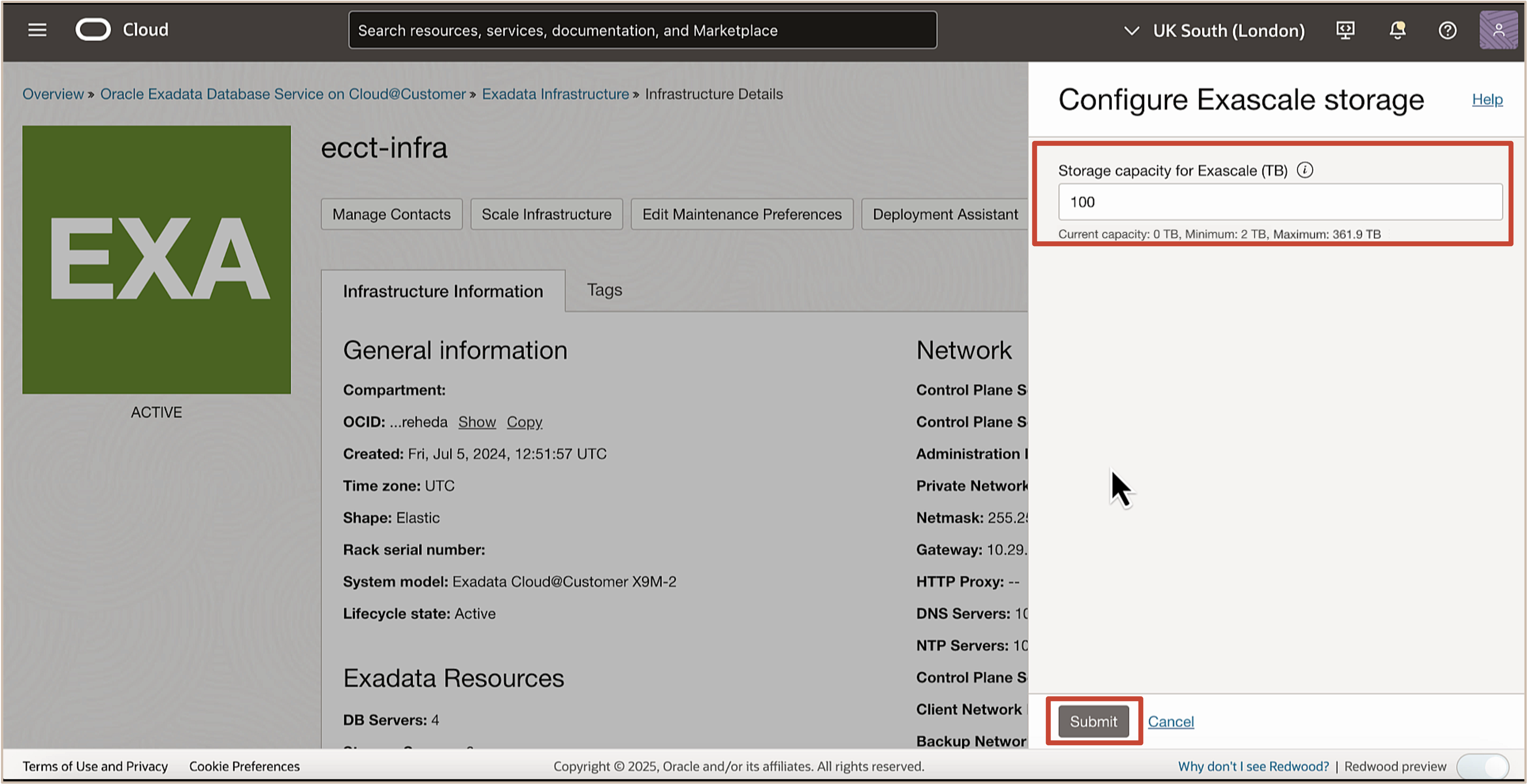
Task: Switch to the Tags tab
Action: 604,290
